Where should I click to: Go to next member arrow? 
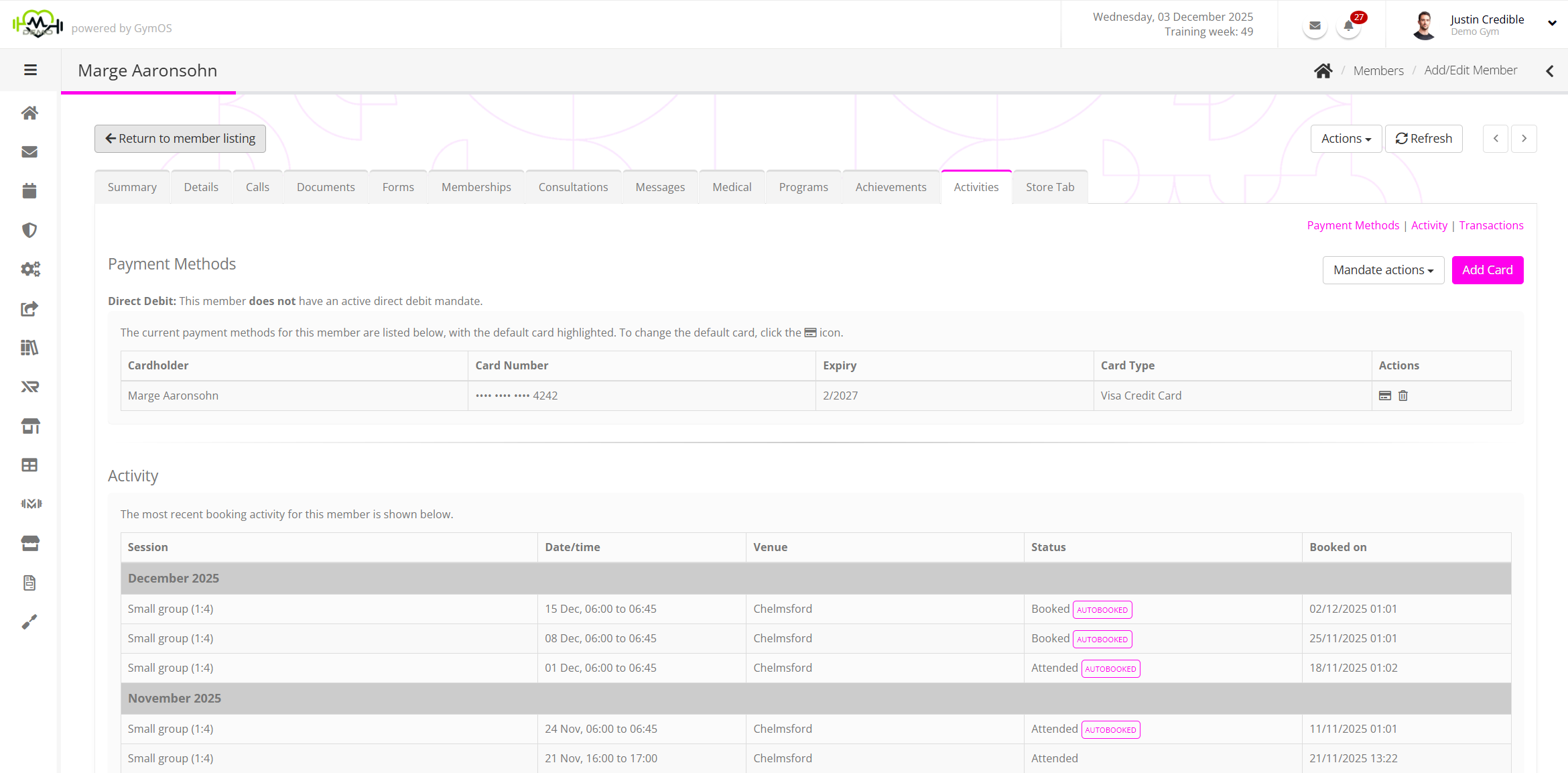[x=1524, y=139]
